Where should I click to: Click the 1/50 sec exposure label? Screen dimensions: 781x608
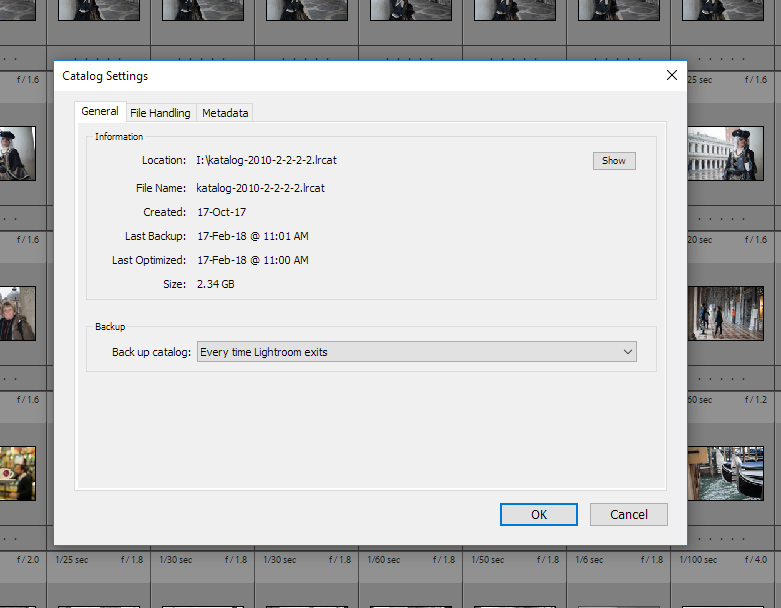pos(488,560)
